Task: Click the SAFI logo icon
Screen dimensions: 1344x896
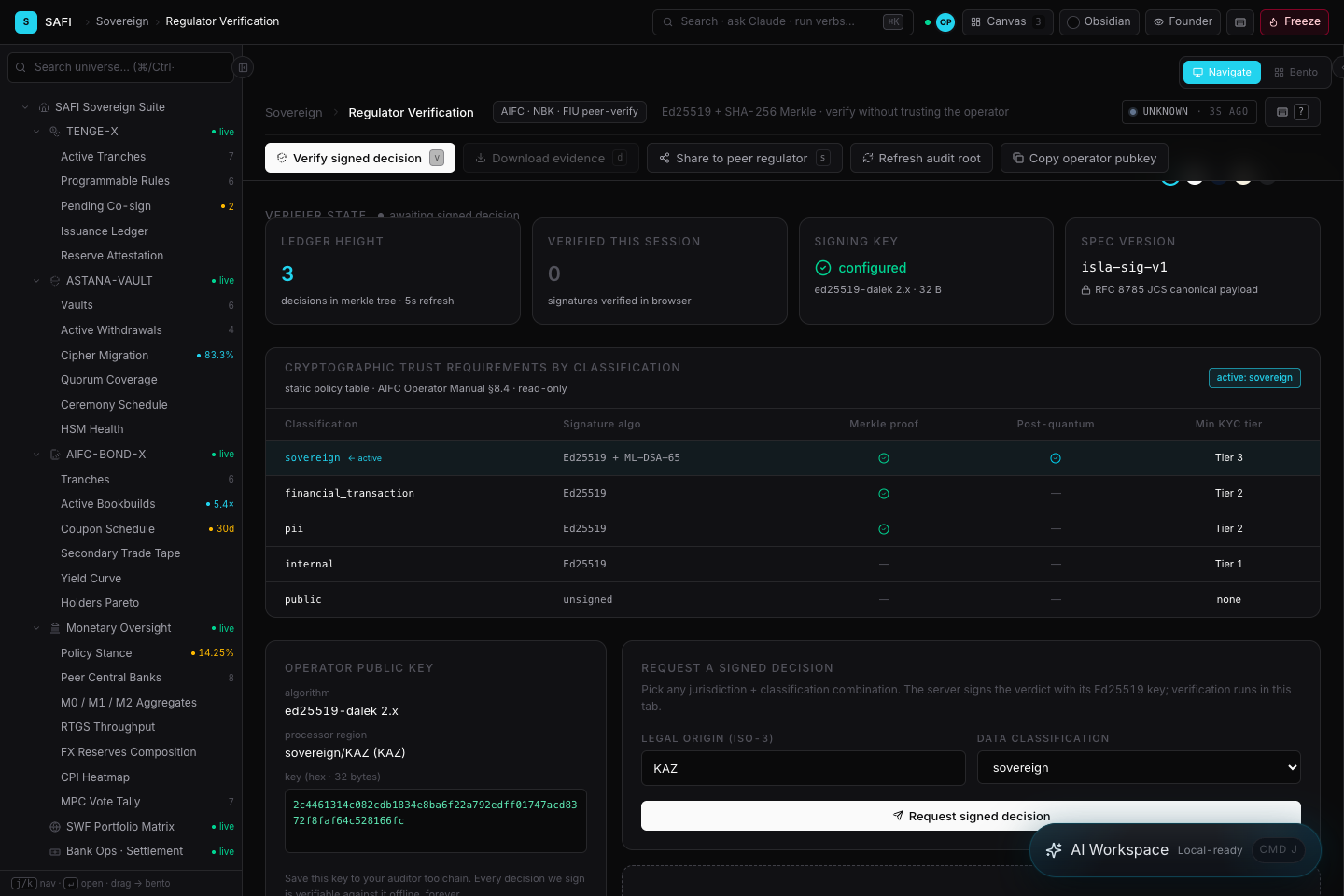Action: tap(26, 21)
